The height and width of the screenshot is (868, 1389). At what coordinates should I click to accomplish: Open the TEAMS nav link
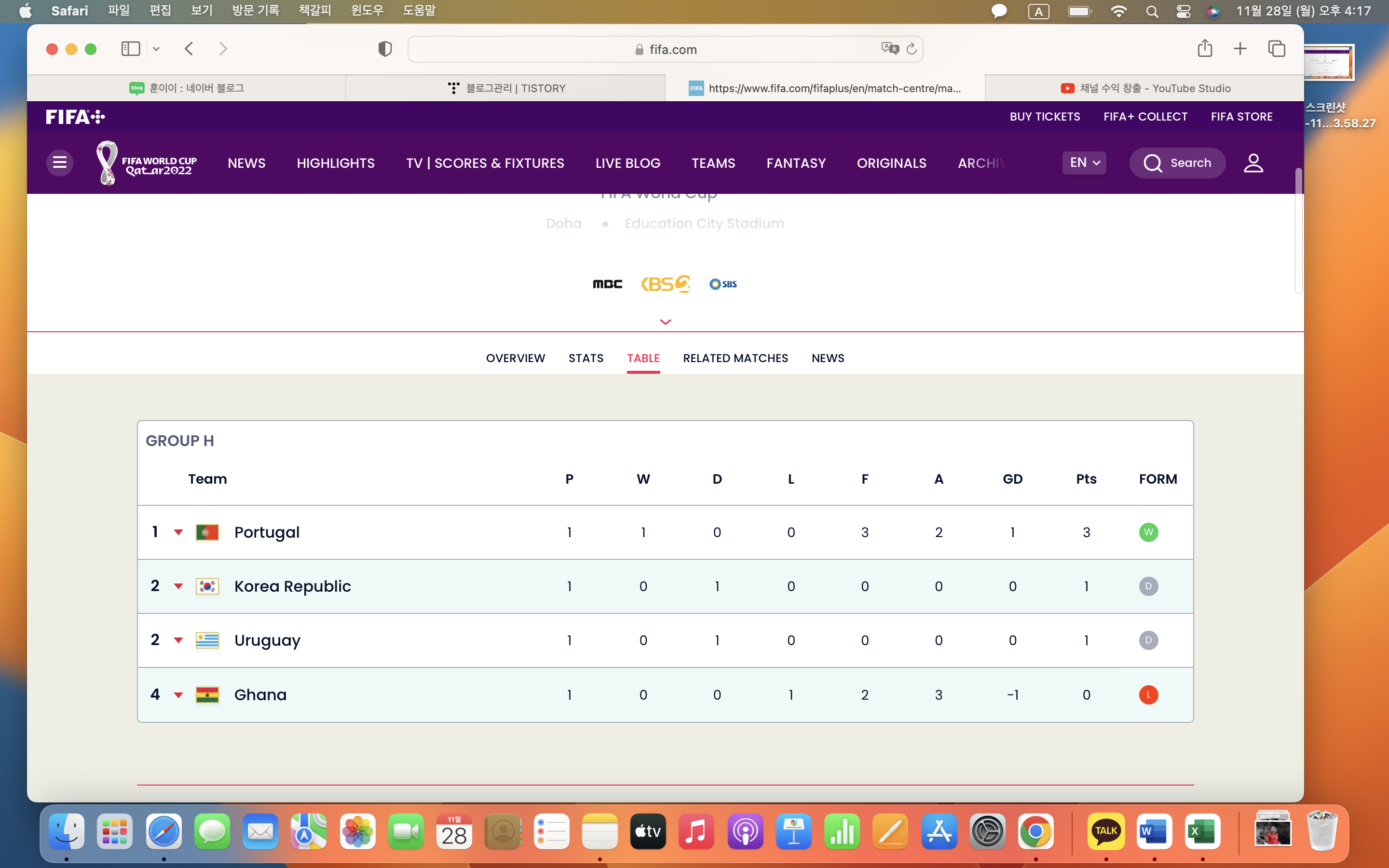(713, 163)
